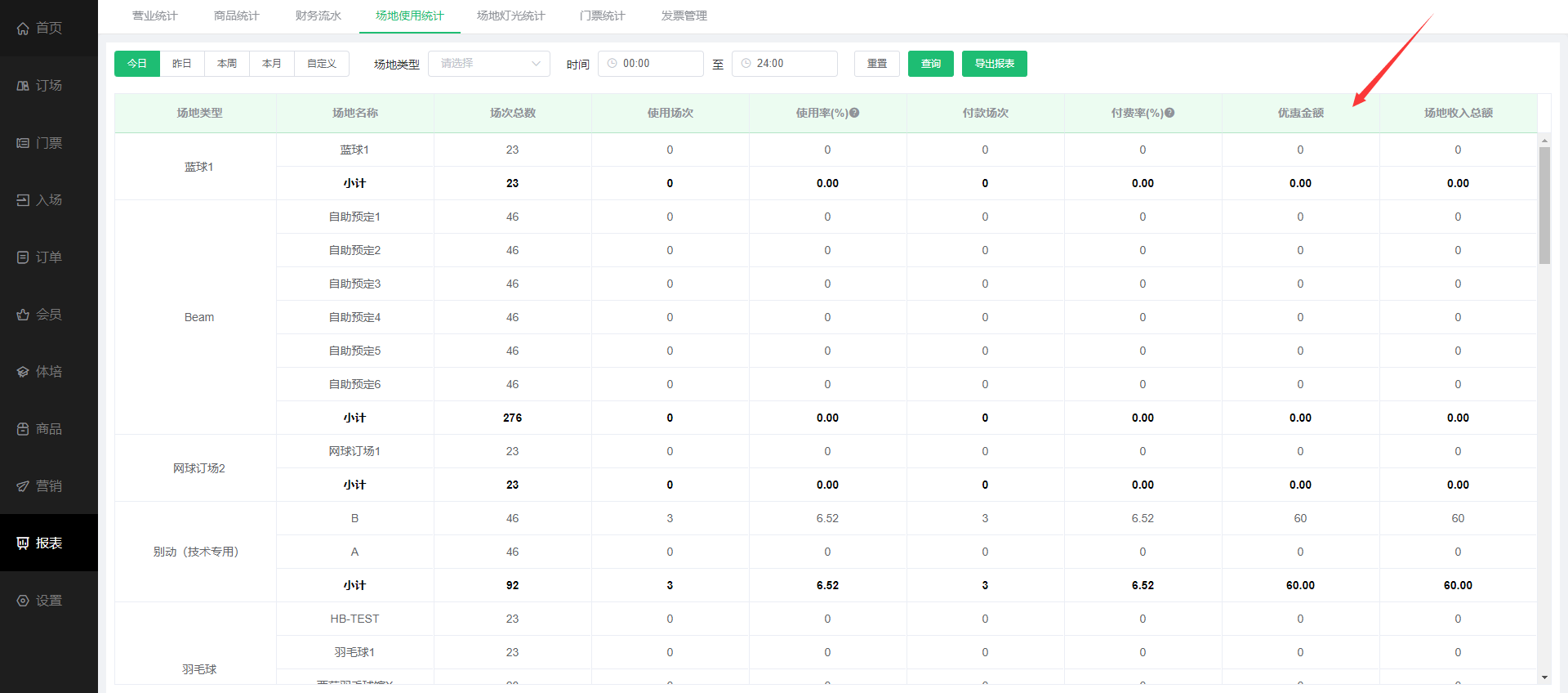Image resolution: width=1568 pixels, height=693 pixels.
Task: Expand the 场地类型 dropdown
Action: (489, 64)
